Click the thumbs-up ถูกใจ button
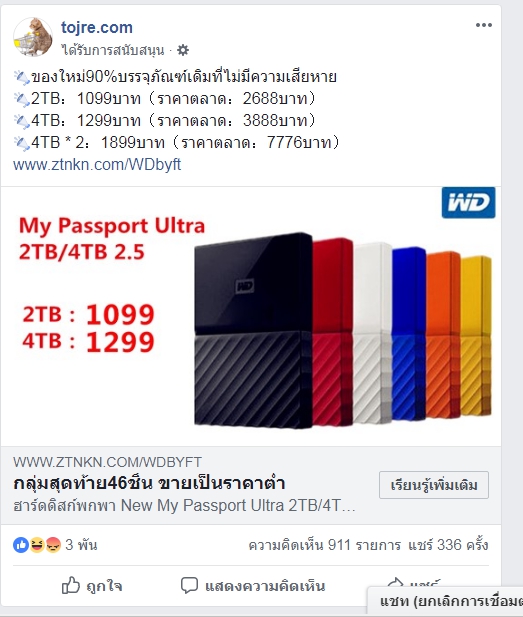The height and width of the screenshot is (617, 523). [x=92, y=586]
